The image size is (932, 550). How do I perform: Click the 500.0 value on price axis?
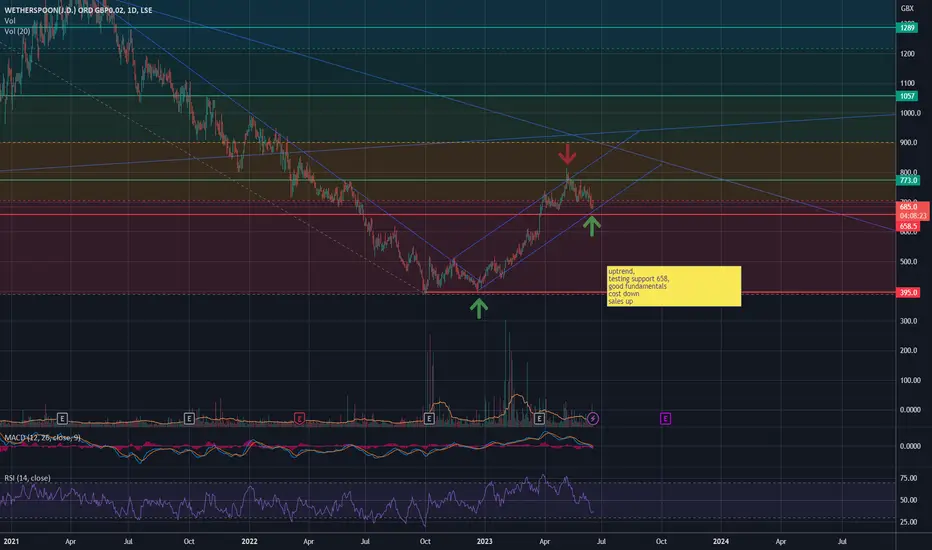(x=910, y=262)
